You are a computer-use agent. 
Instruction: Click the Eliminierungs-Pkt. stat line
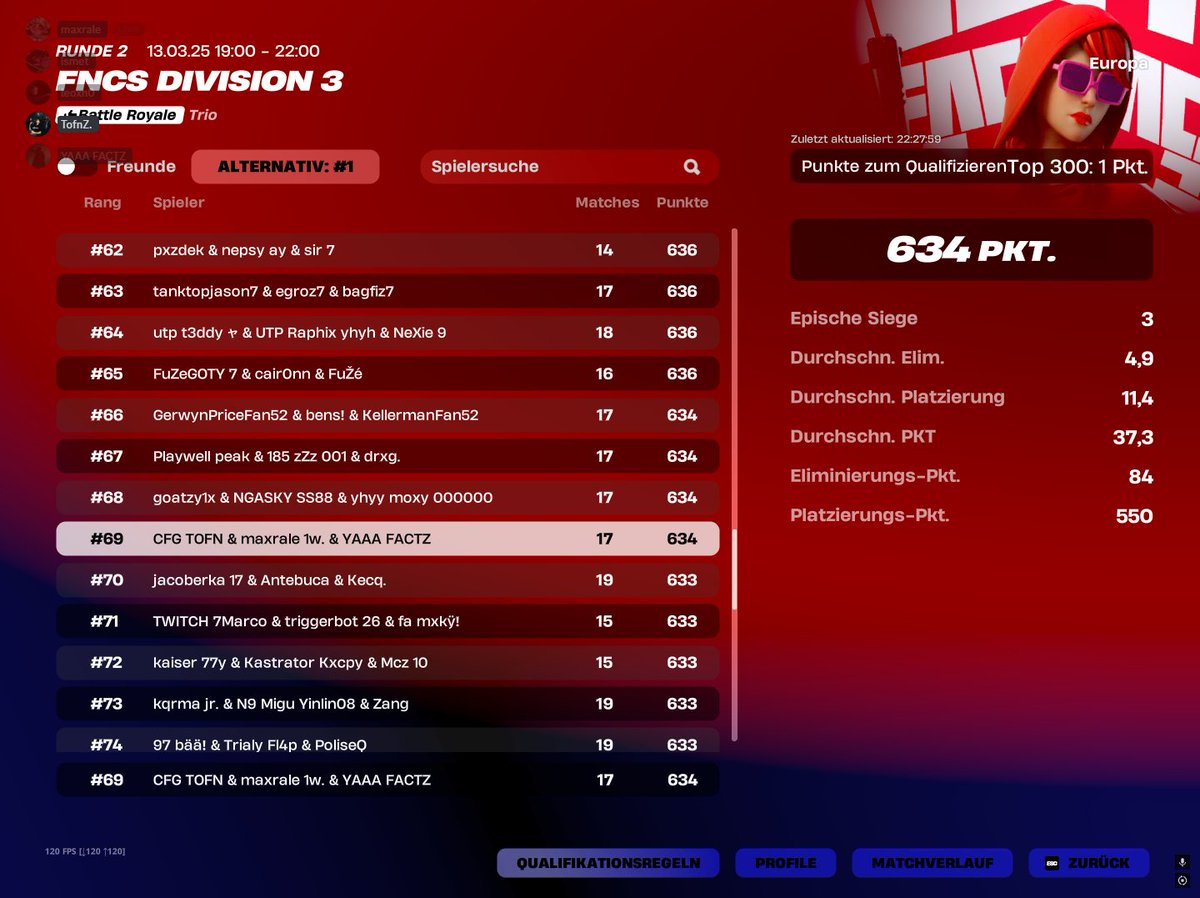pyautogui.click(x=971, y=477)
